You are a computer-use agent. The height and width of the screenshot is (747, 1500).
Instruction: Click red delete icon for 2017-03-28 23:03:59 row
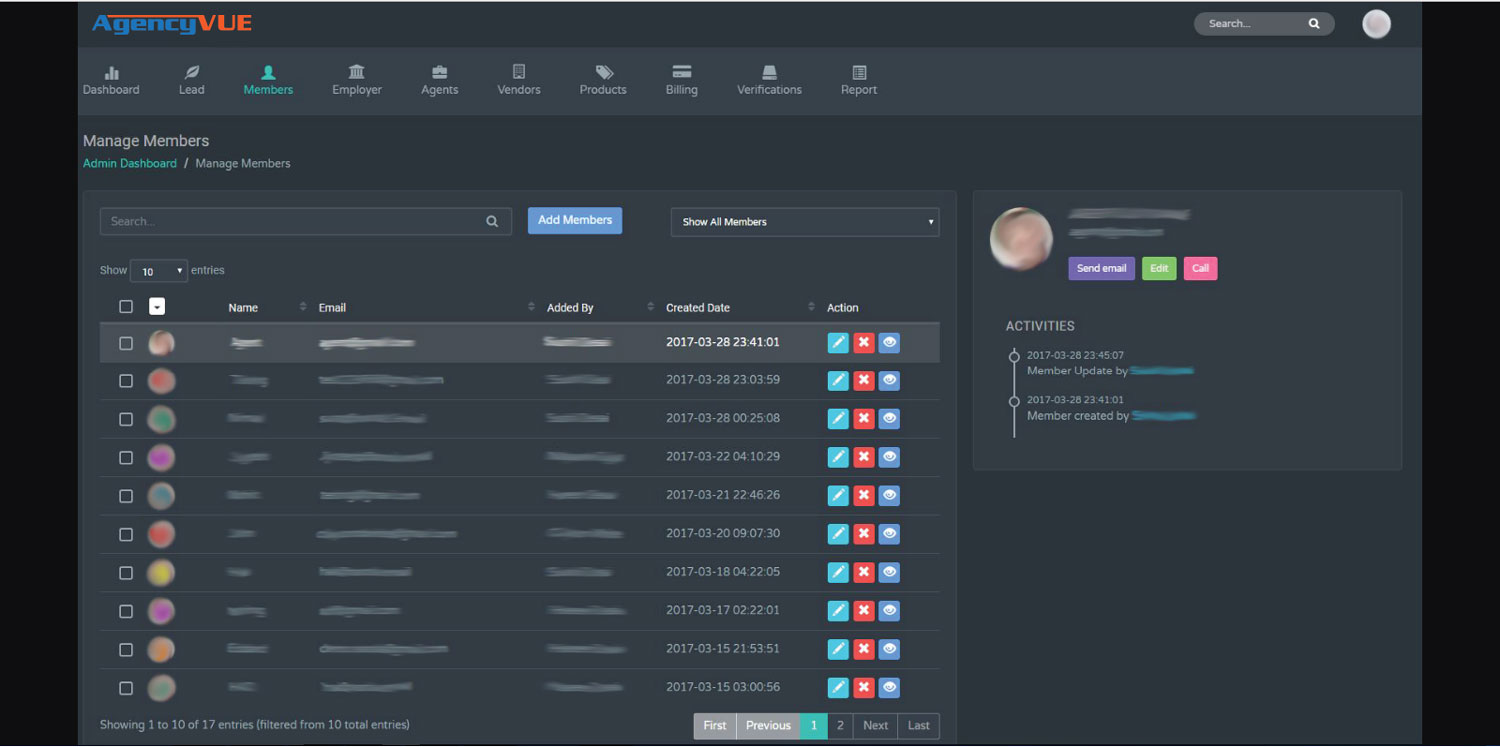click(x=864, y=381)
